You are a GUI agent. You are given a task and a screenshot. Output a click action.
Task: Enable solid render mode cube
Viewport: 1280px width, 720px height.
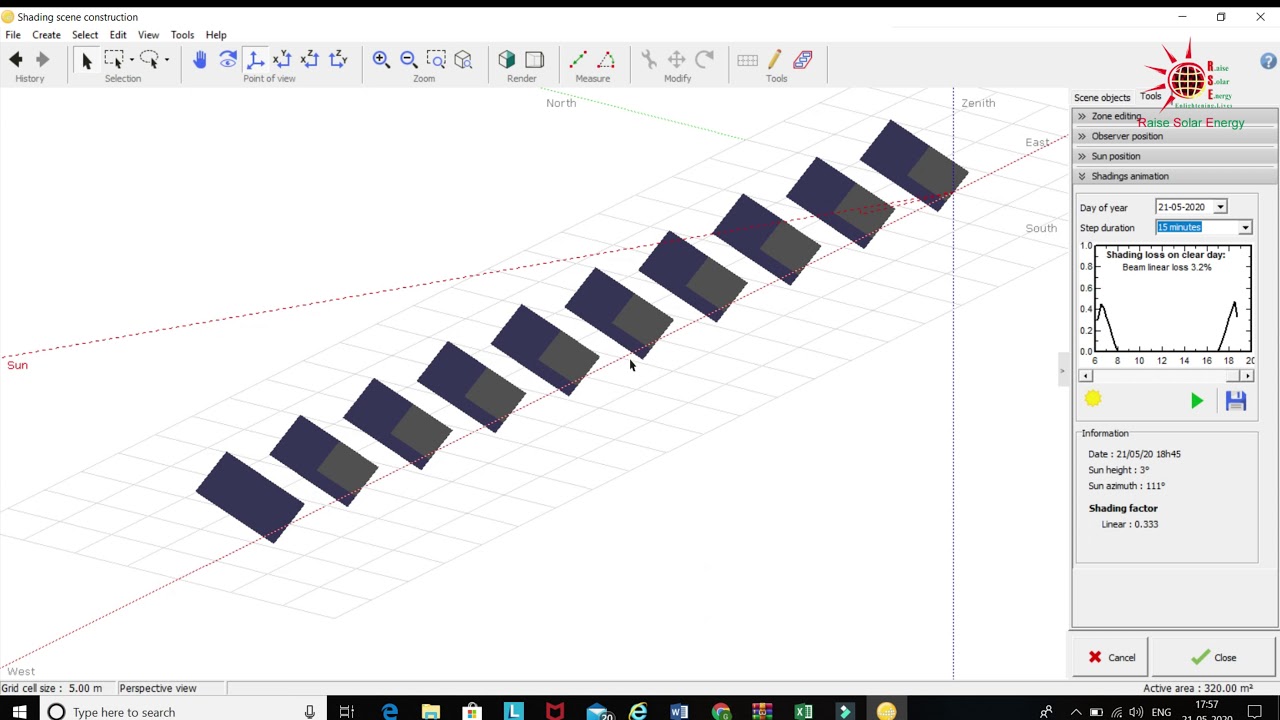coord(507,60)
